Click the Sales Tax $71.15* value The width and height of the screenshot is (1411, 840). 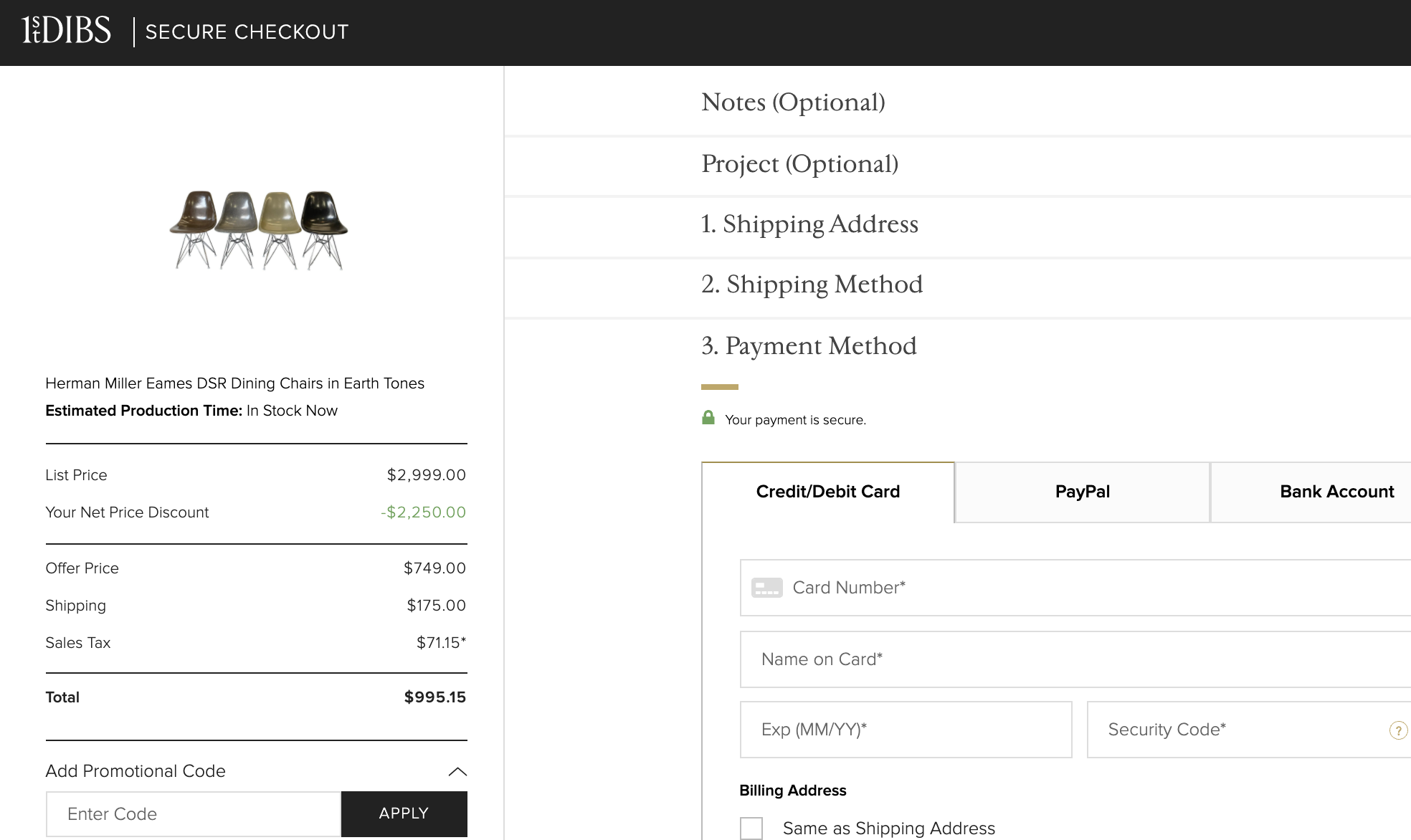441,643
